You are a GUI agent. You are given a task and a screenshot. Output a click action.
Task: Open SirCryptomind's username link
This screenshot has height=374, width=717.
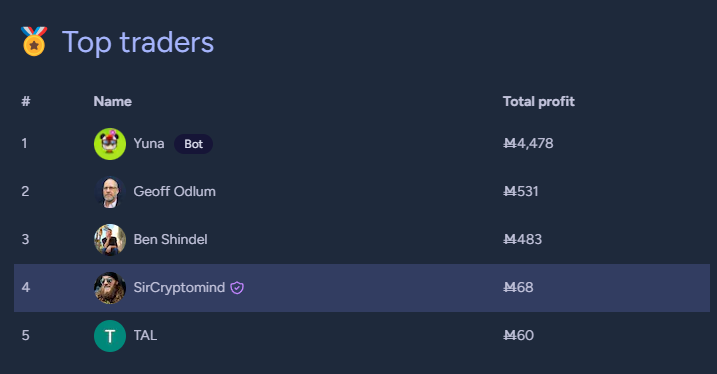(179, 288)
